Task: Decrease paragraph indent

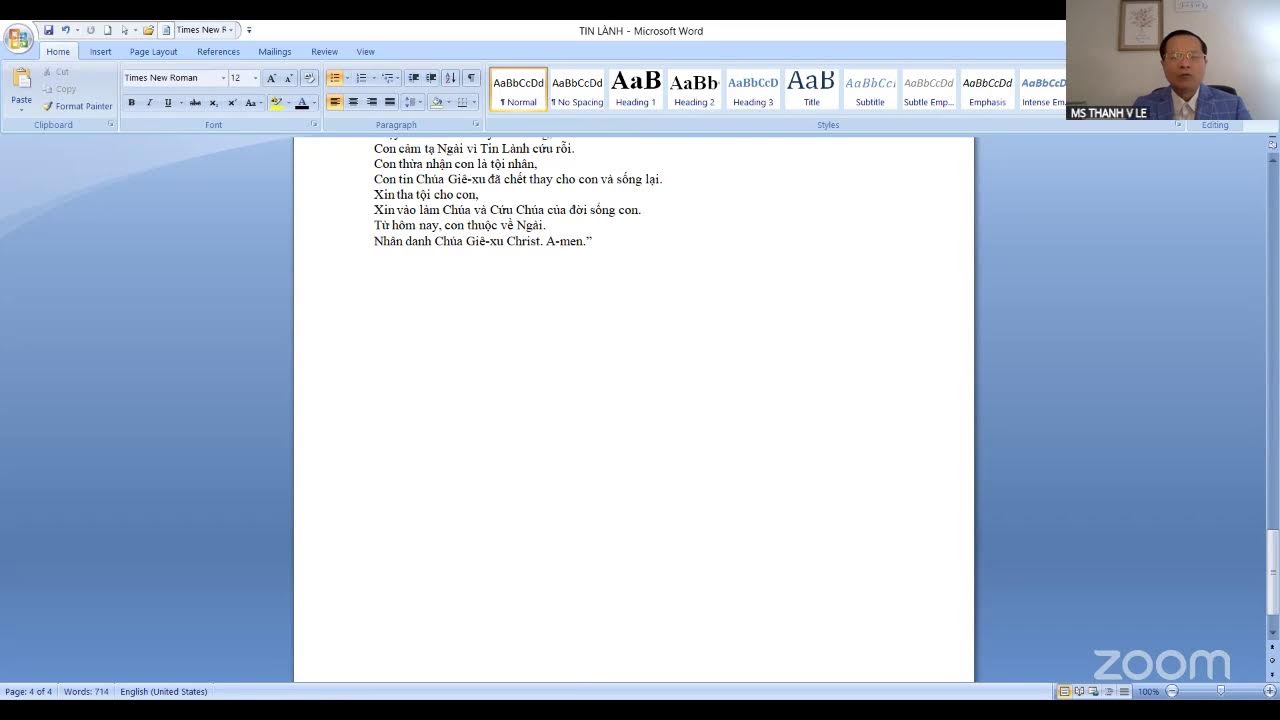Action: point(413,78)
